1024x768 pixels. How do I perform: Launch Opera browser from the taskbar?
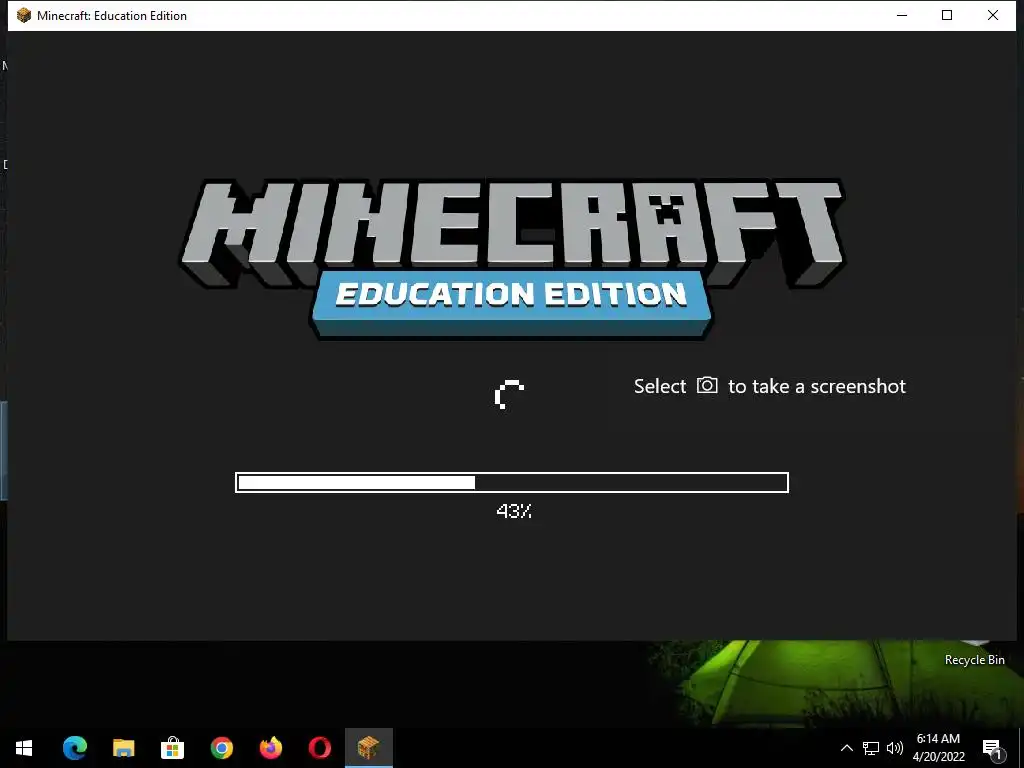coord(319,748)
